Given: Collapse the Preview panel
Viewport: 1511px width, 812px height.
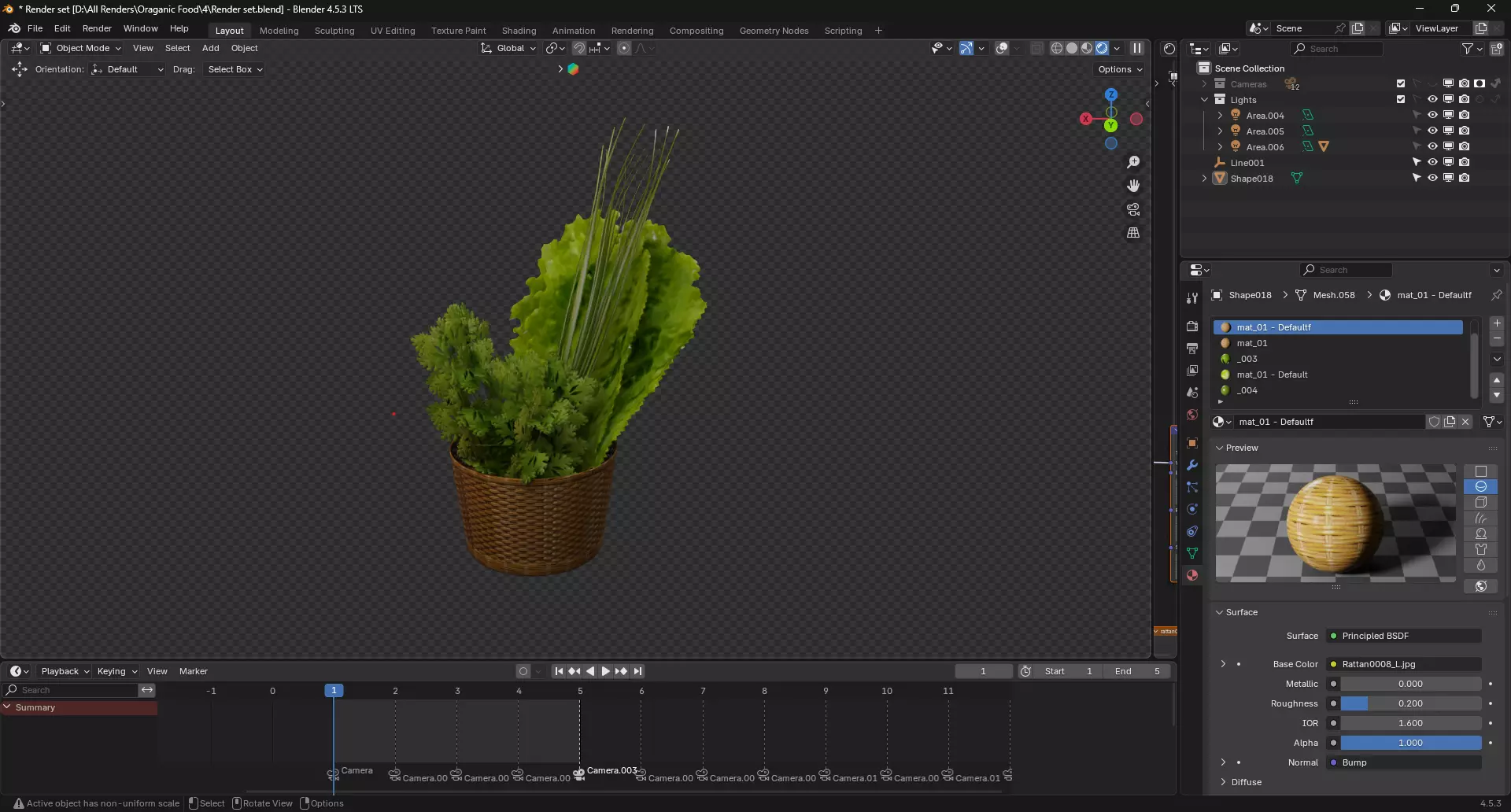Looking at the screenshot, I should [x=1219, y=448].
